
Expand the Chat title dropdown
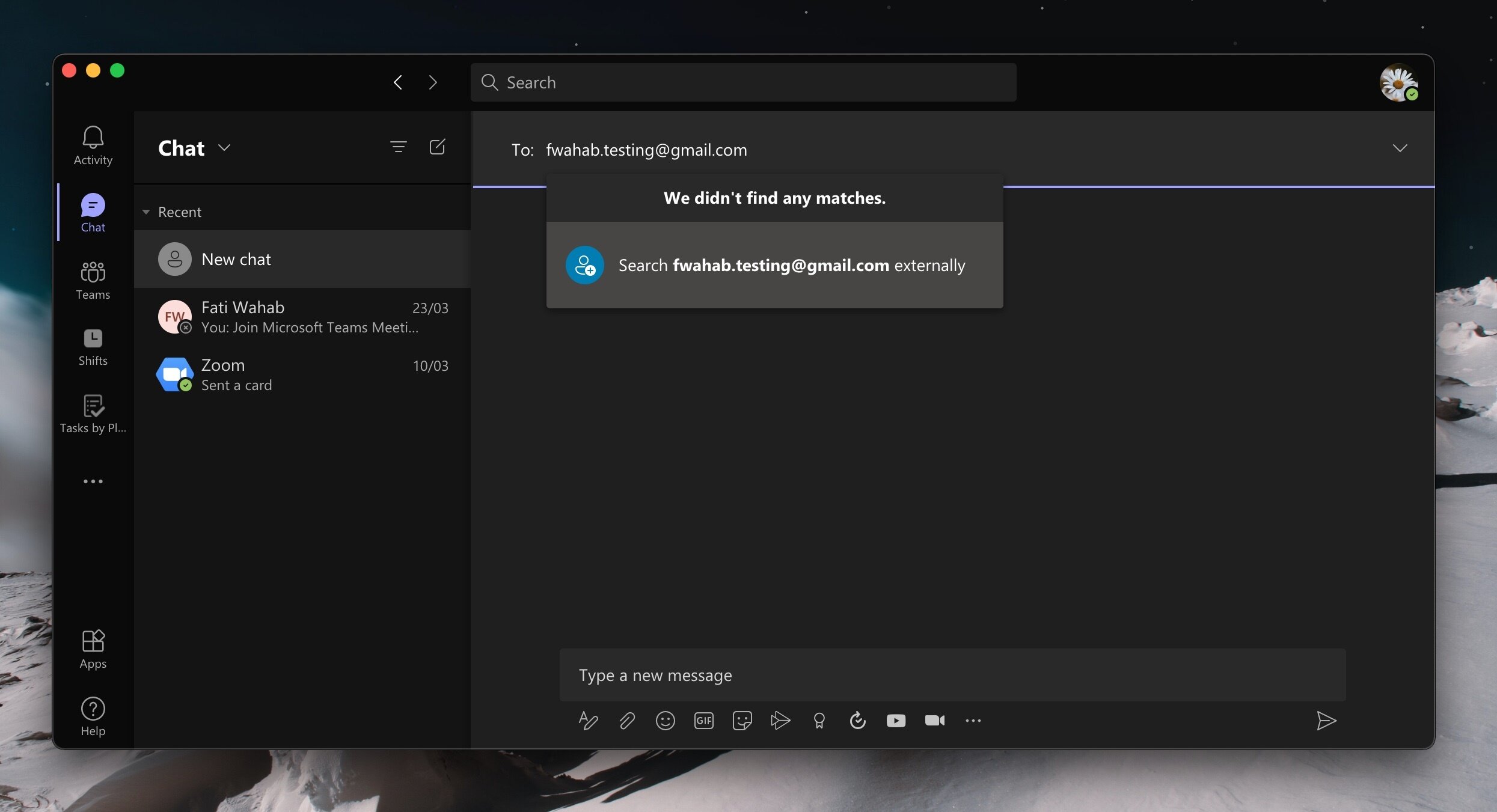(x=224, y=148)
